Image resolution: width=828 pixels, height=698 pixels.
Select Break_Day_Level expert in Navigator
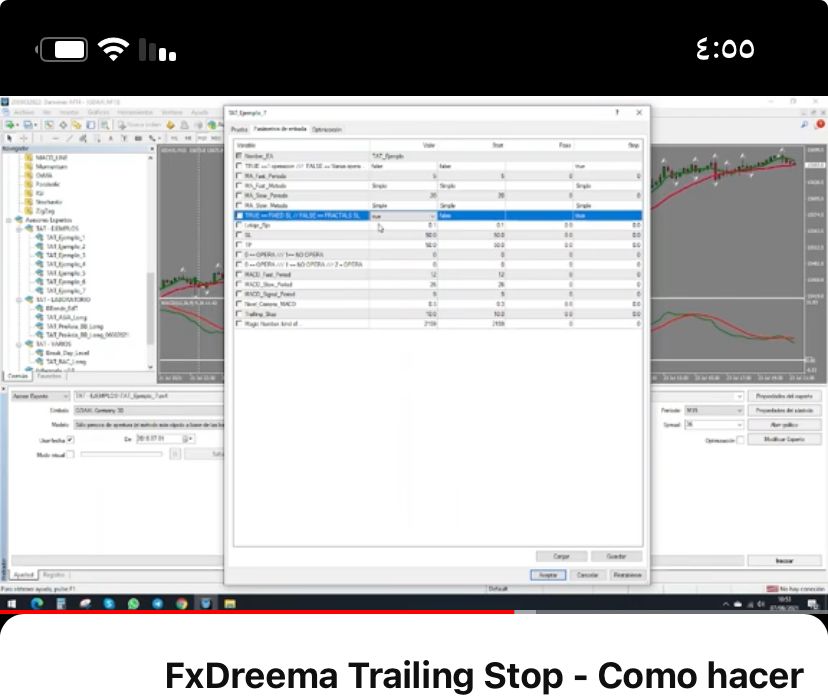68,353
